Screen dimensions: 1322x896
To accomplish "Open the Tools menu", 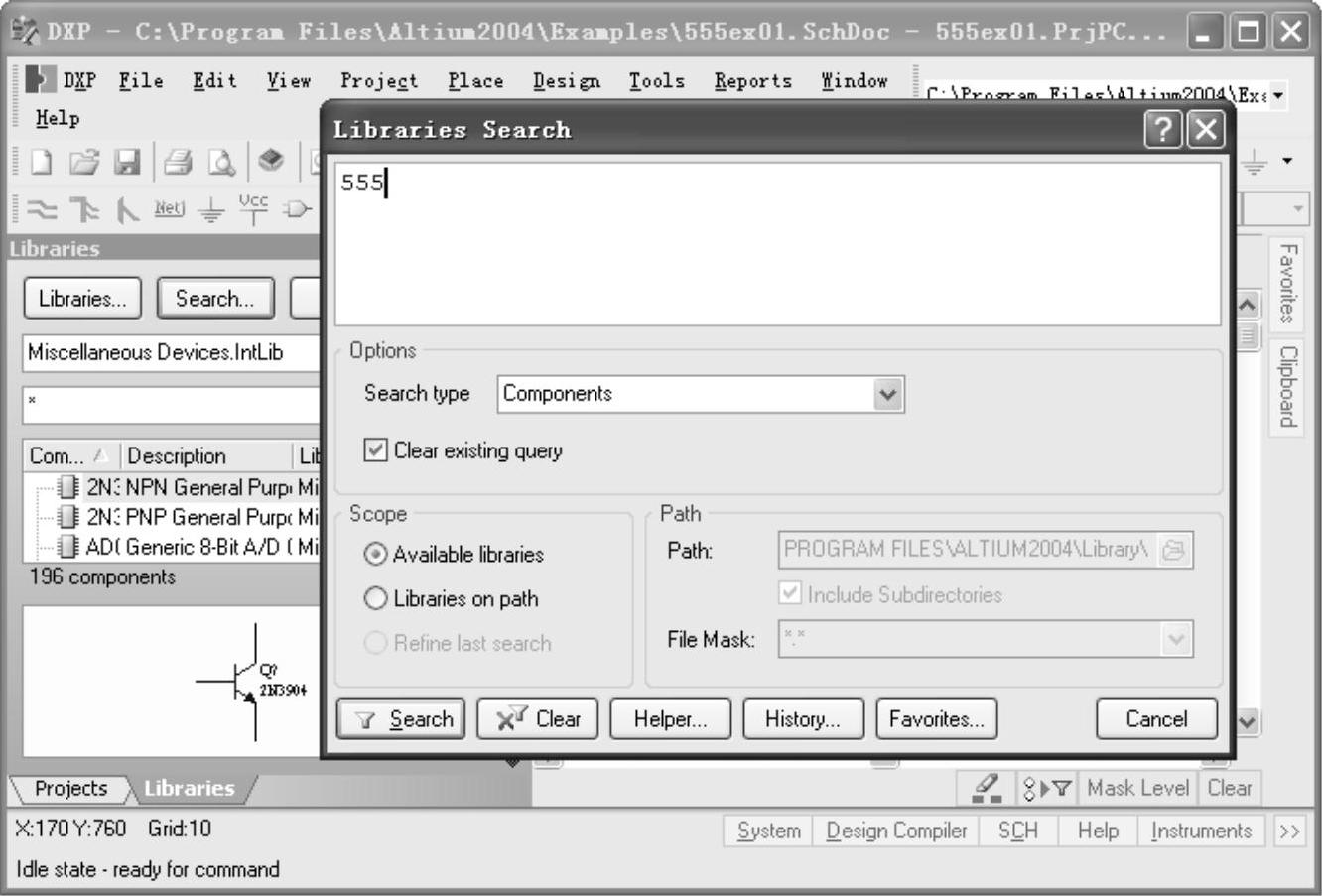I will tap(656, 81).
